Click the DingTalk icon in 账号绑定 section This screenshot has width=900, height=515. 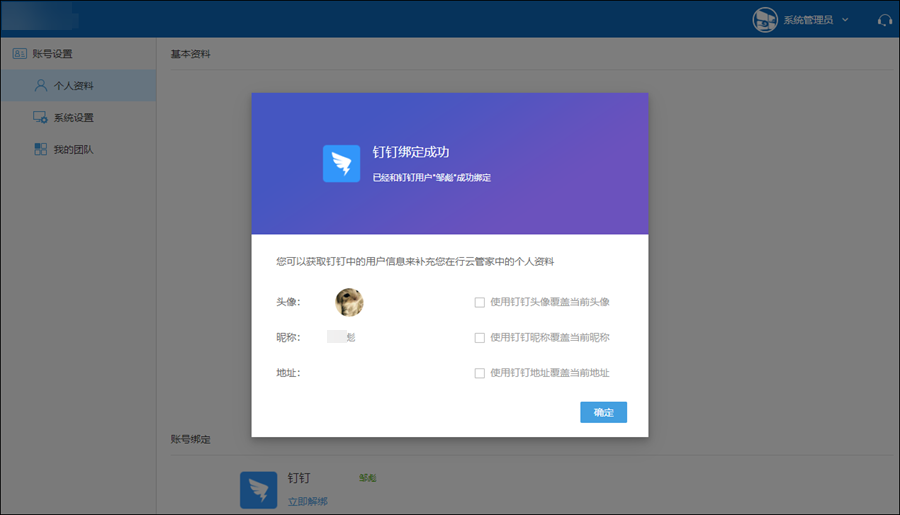point(258,490)
